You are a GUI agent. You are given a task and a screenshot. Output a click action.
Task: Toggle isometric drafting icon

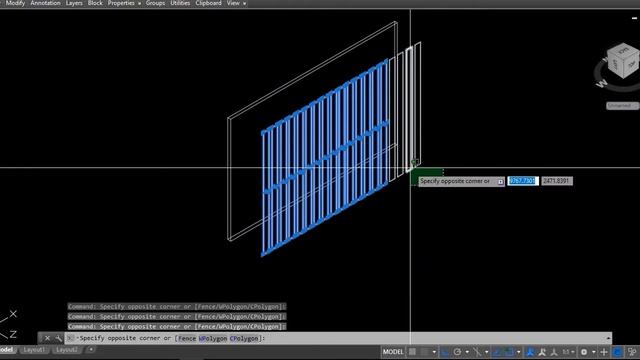tap(477, 352)
